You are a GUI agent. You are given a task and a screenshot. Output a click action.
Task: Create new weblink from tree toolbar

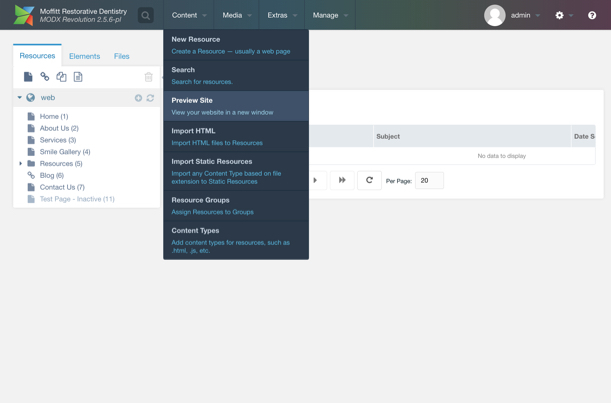(45, 77)
